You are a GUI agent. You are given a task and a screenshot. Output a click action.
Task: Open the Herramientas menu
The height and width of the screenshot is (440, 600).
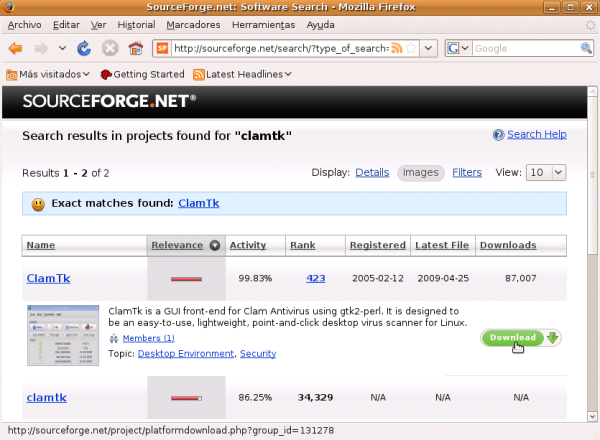click(x=265, y=23)
